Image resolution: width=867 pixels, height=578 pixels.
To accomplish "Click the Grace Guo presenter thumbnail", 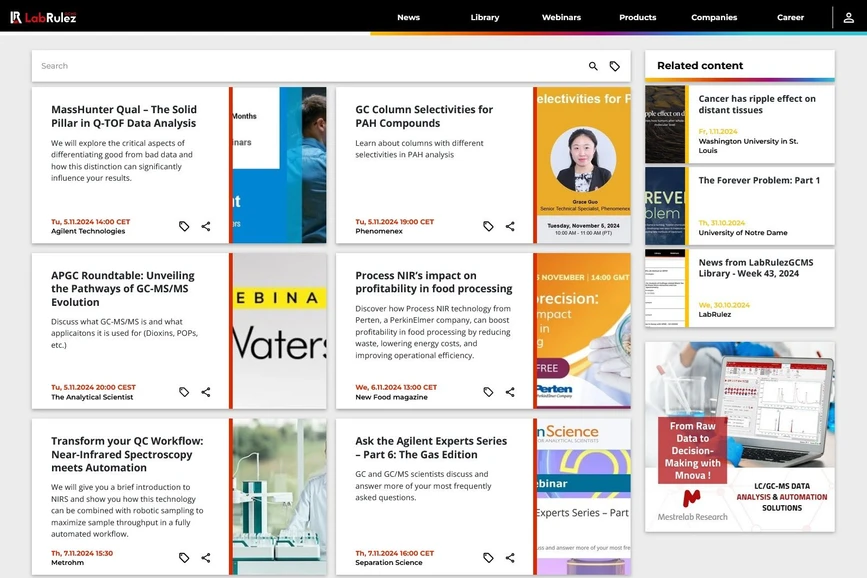I will click(583, 165).
